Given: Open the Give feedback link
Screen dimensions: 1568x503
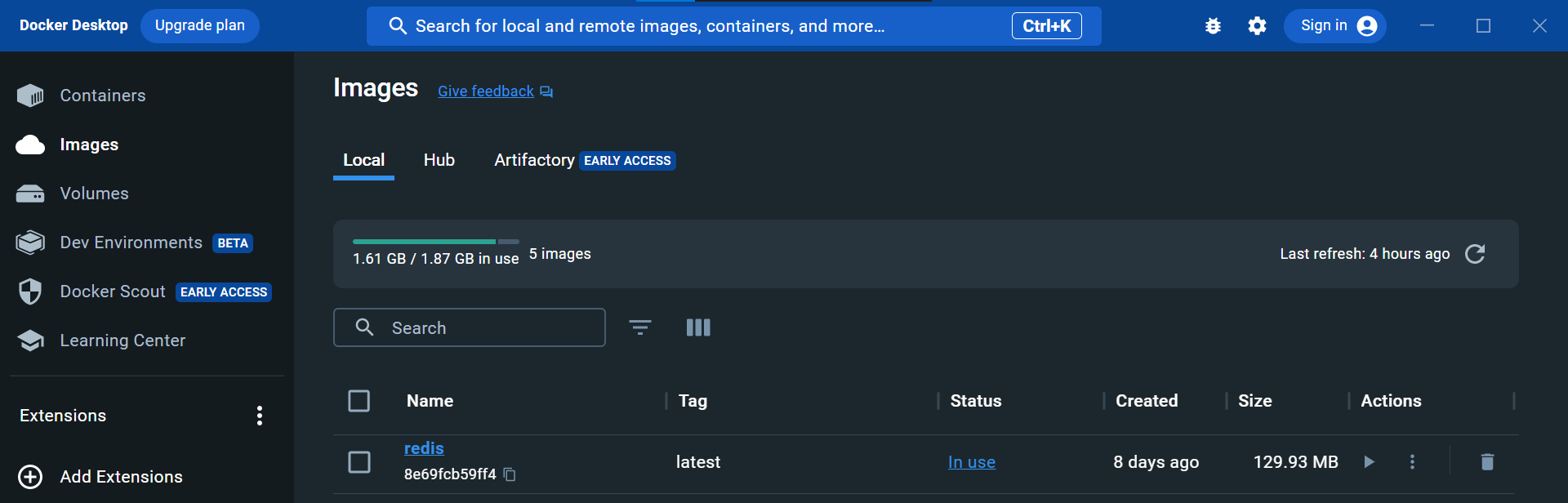Looking at the screenshot, I should pos(486,91).
